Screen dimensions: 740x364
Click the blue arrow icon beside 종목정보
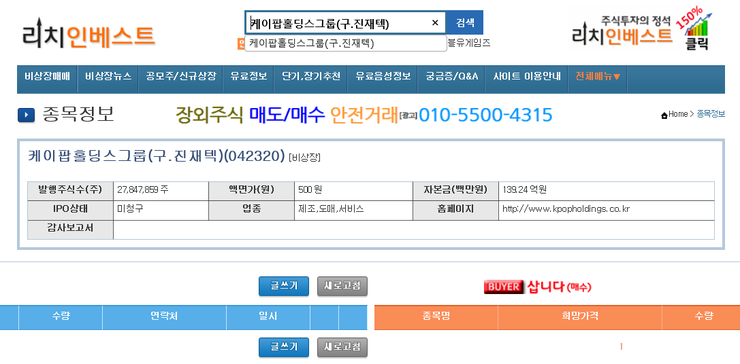(26, 115)
